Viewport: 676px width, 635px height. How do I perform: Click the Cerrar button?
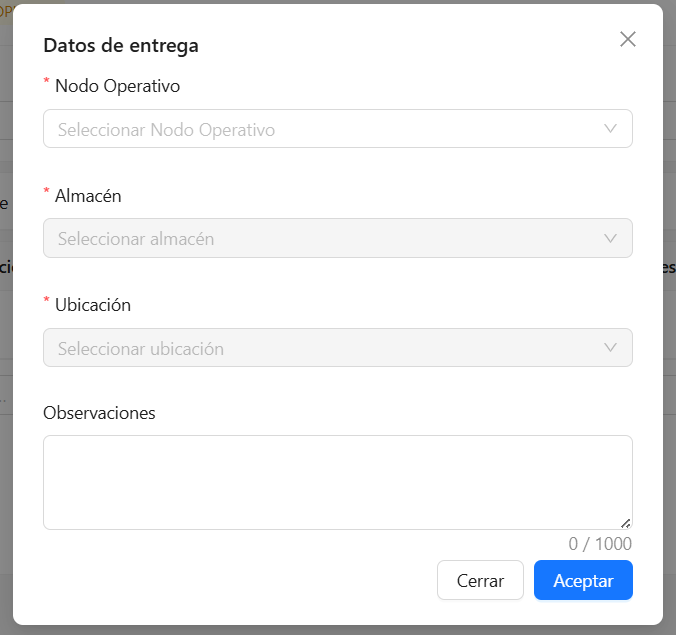pyautogui.click(x=480, y=580)
